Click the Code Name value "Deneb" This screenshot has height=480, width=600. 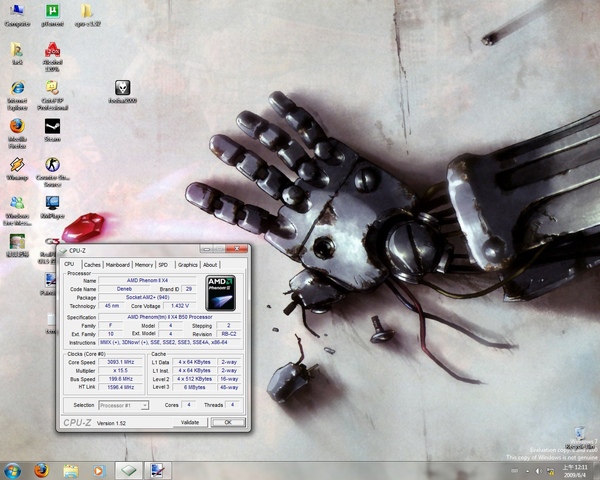pyautogui.click(x=124, y=289)
